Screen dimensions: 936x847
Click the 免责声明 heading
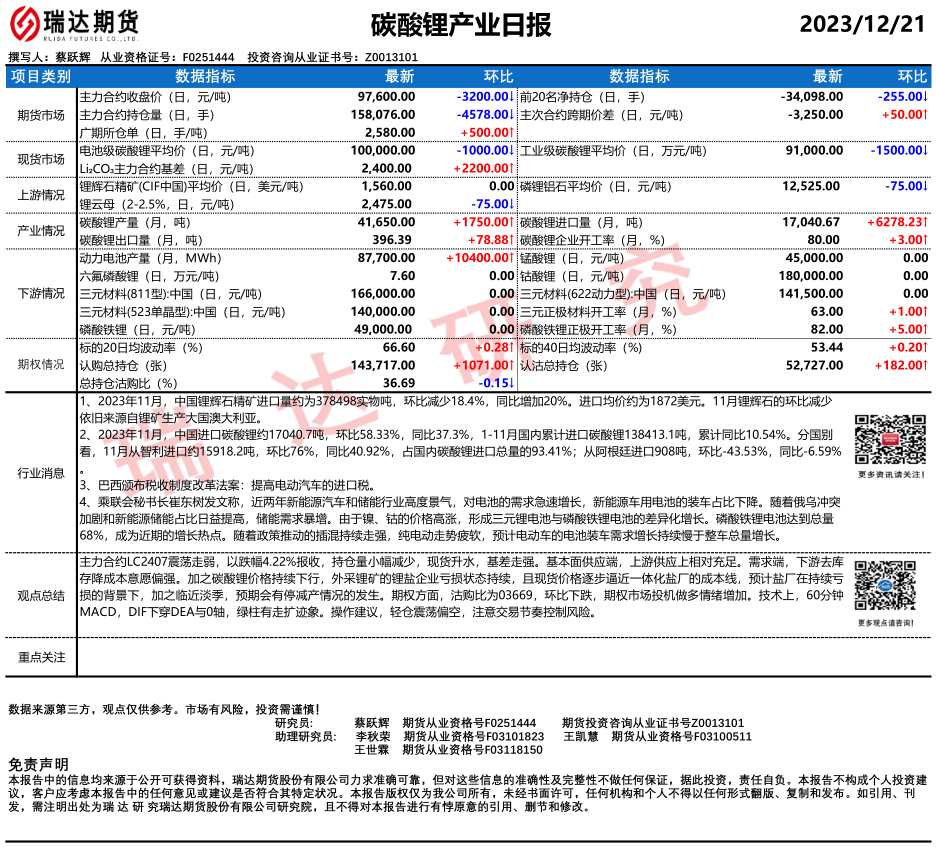38,764
